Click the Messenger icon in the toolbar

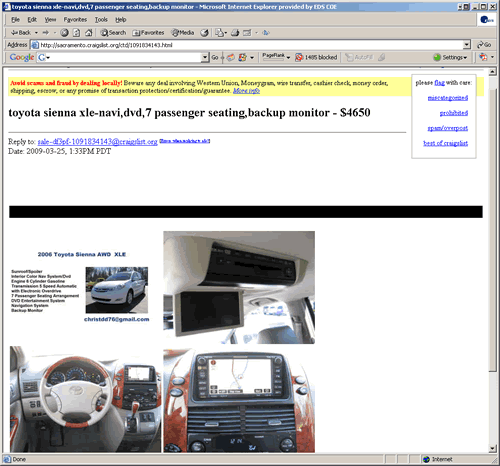(x=266, y=33)
